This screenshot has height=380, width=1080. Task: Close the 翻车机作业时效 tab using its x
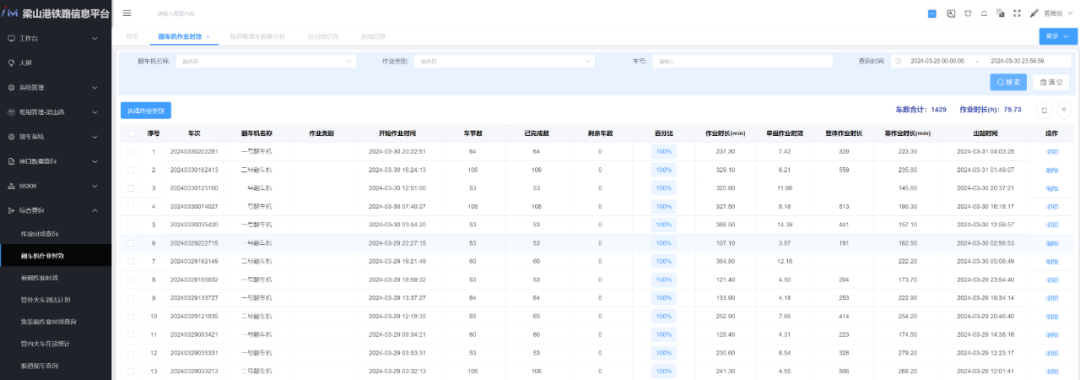pos(208,36)
